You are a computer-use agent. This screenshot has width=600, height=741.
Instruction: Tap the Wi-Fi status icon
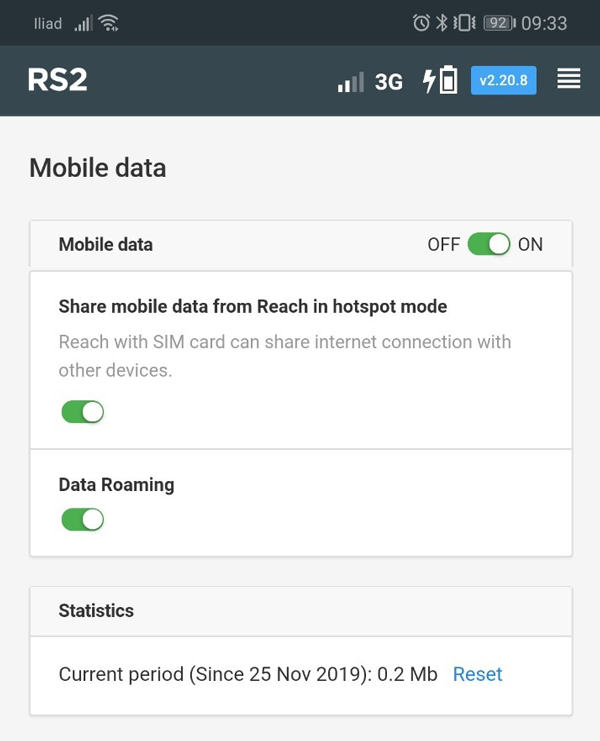(108, 22)
